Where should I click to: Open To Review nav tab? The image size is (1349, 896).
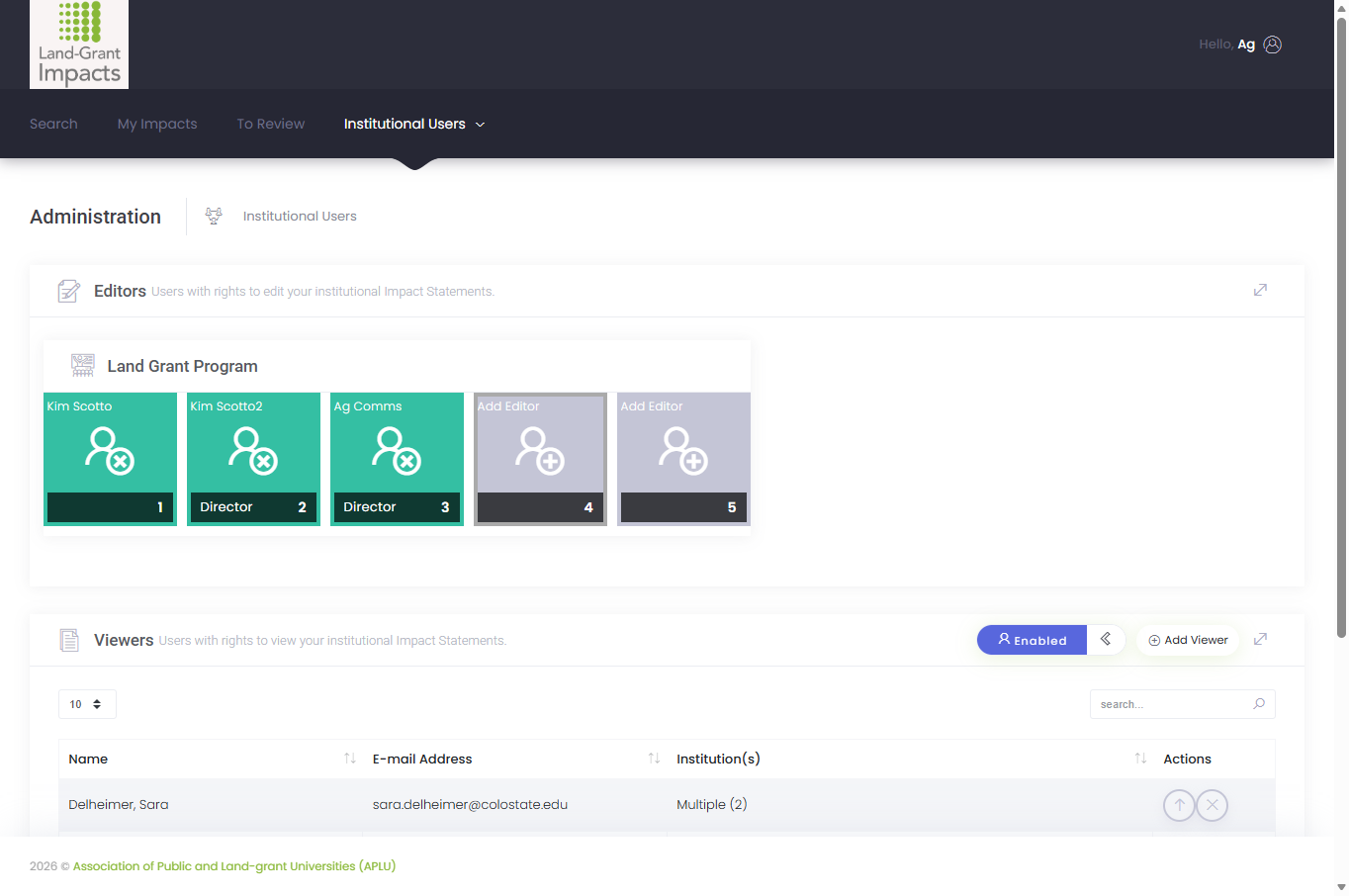[271, 124]
